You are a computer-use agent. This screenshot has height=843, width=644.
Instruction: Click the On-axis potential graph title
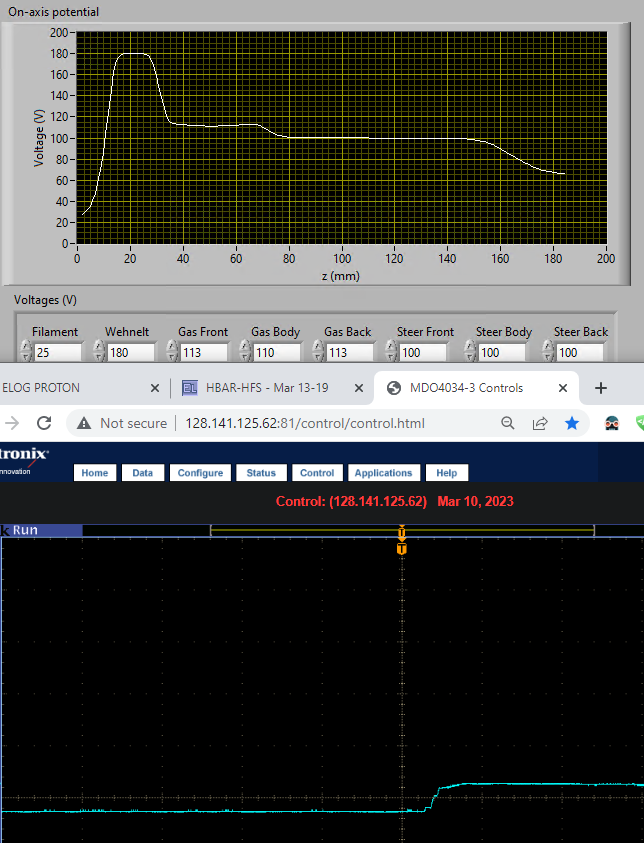tap(54, 12)
